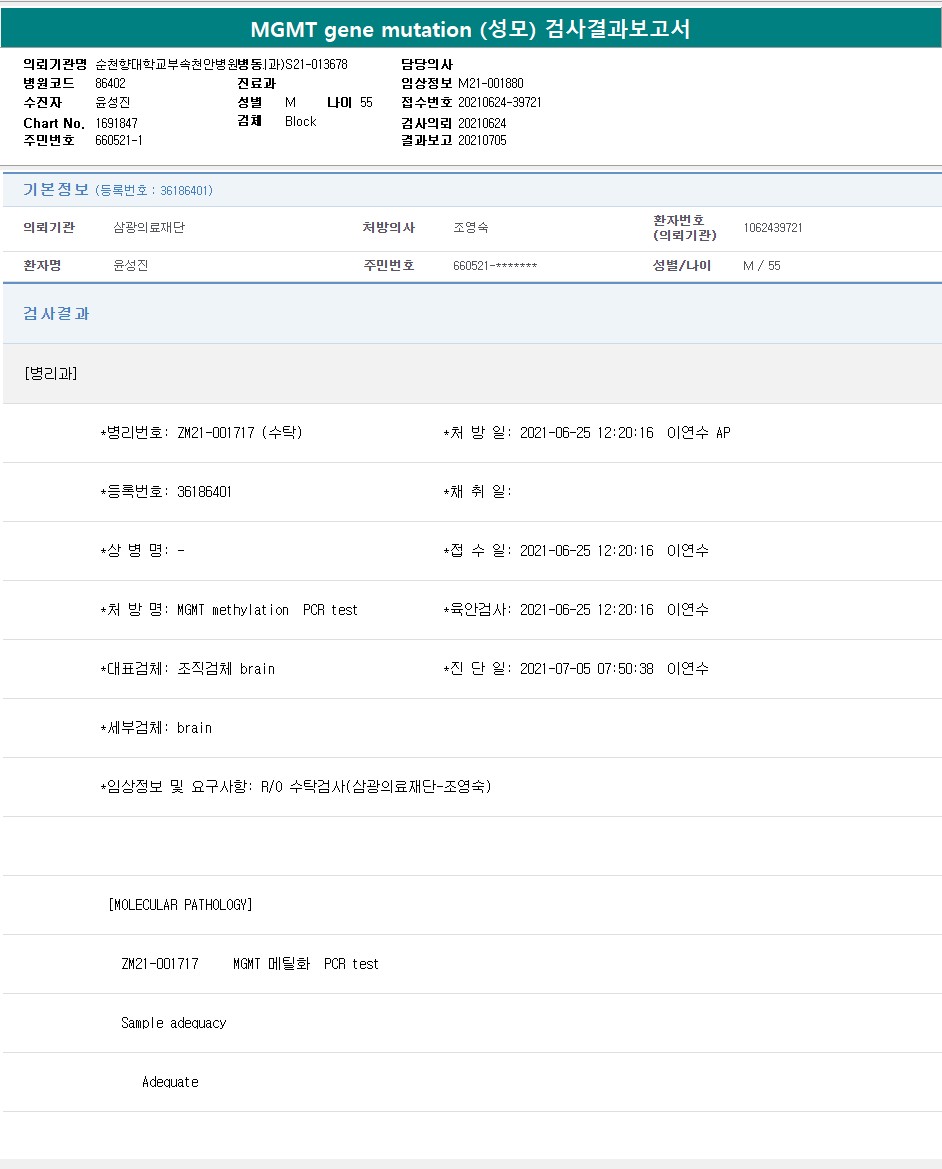Image resolution: width=942 pixels, height=1169 pixels.
Task: Select 접수번호 20210624-39721 in header
Action: coord(499,102)
